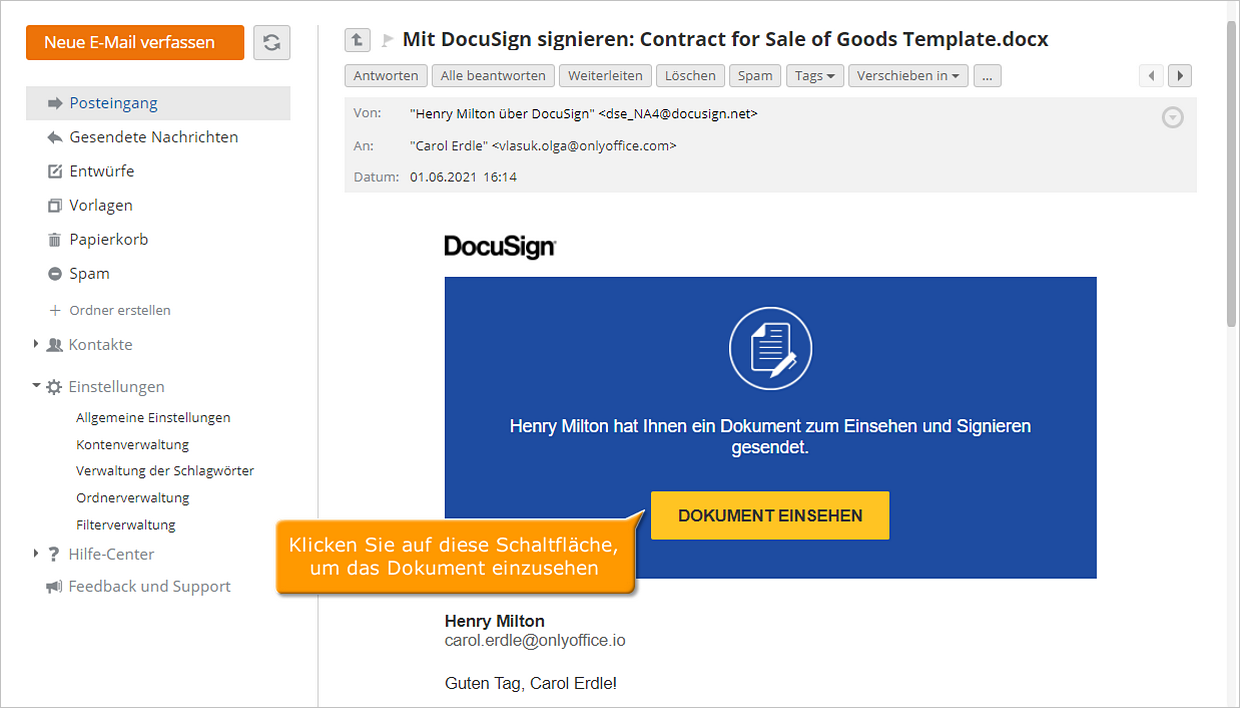The width and height of the screenshot is (1240, 708).
Task: Open Vorlagen folder
Action: coord(100,205)
